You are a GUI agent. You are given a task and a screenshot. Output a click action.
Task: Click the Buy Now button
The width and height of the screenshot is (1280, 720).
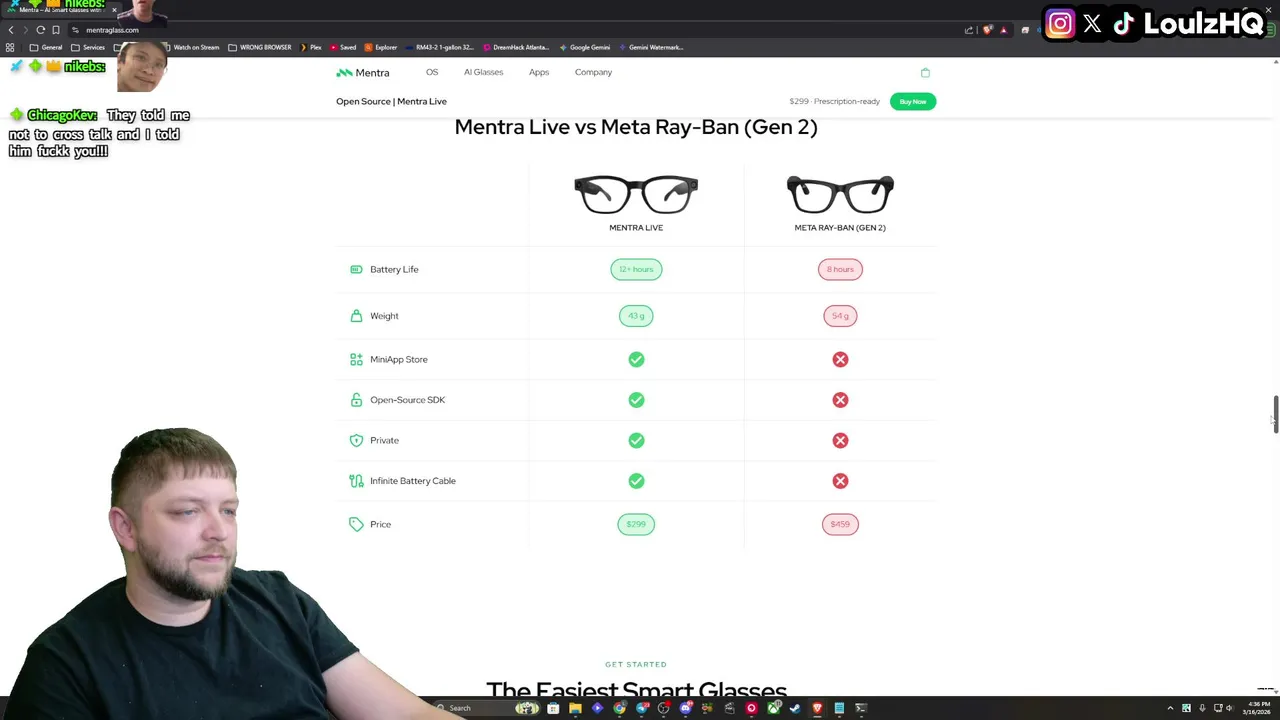(x=912, y=101)
